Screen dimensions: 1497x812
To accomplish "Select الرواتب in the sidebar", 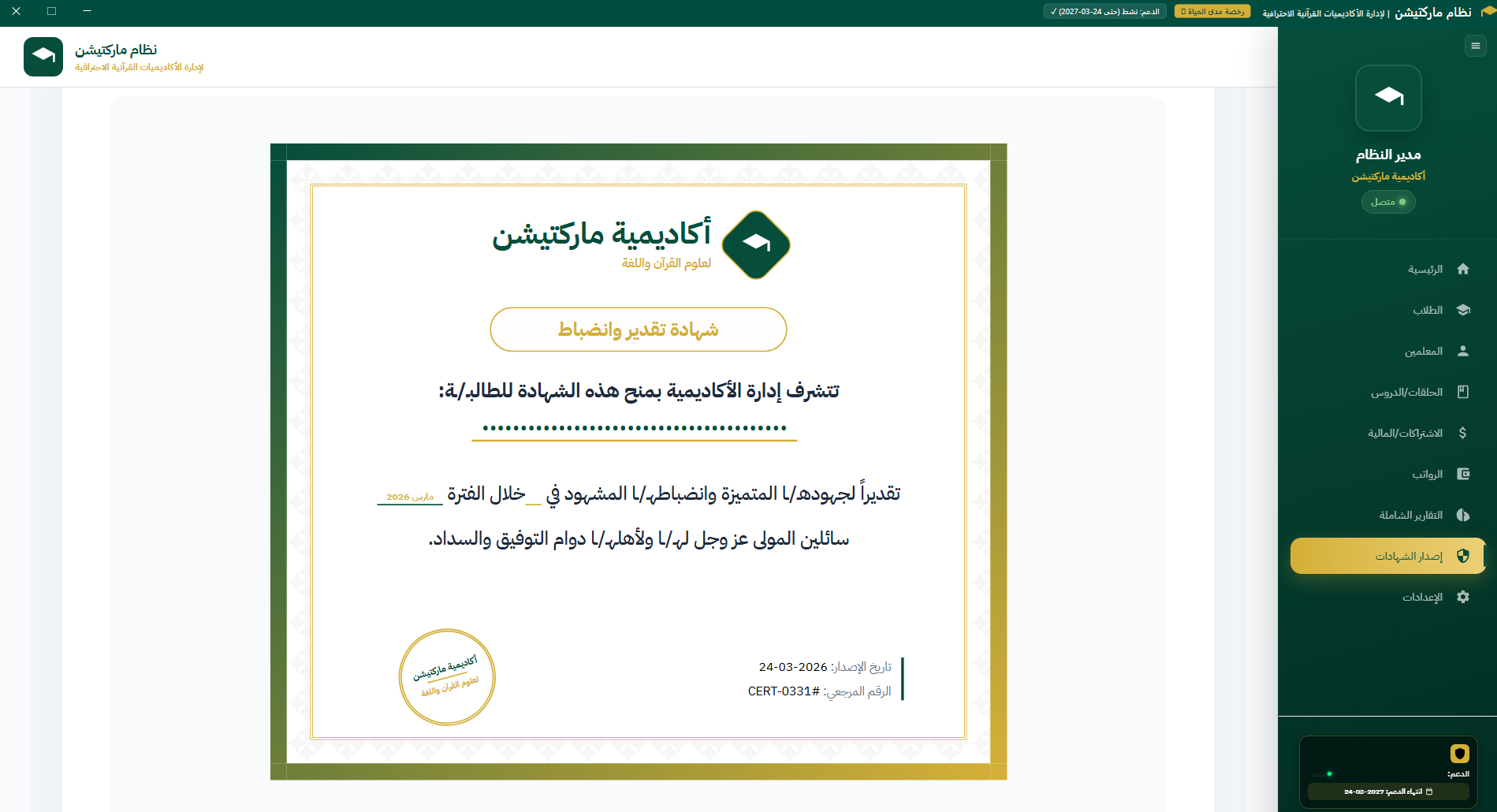I will pyautogui.click(x=1387, y=475).
